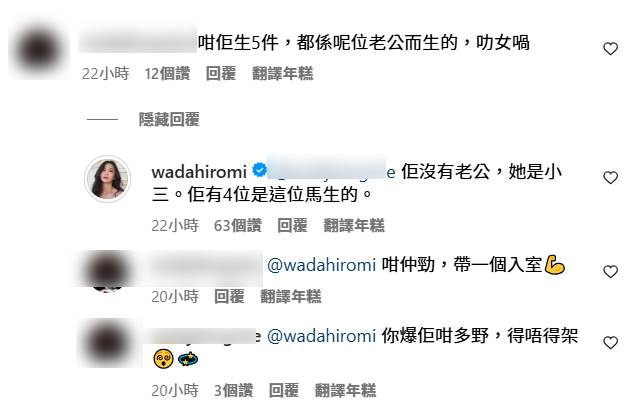Viewport: 630px width, 415px height.
Task: Reply to wadahiromi's comment via 回覆
Action: 292,225
